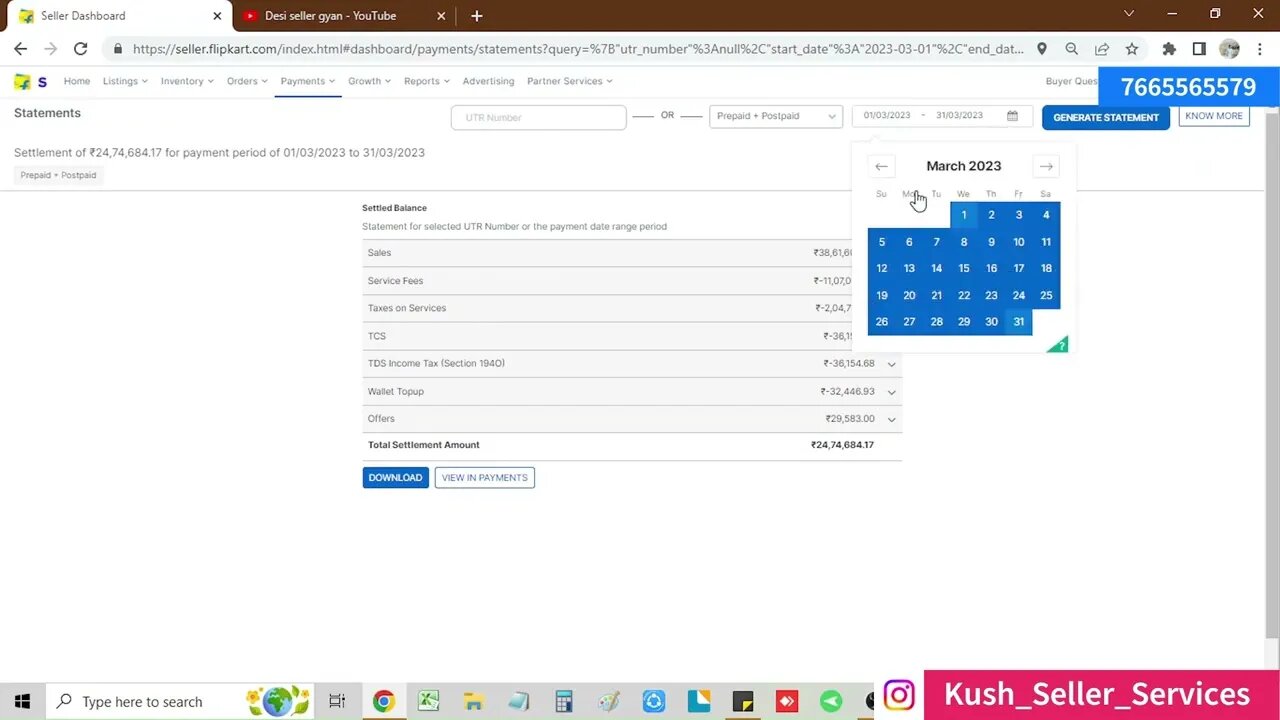Open the Chrome three-dot menu

(1260, 48)
